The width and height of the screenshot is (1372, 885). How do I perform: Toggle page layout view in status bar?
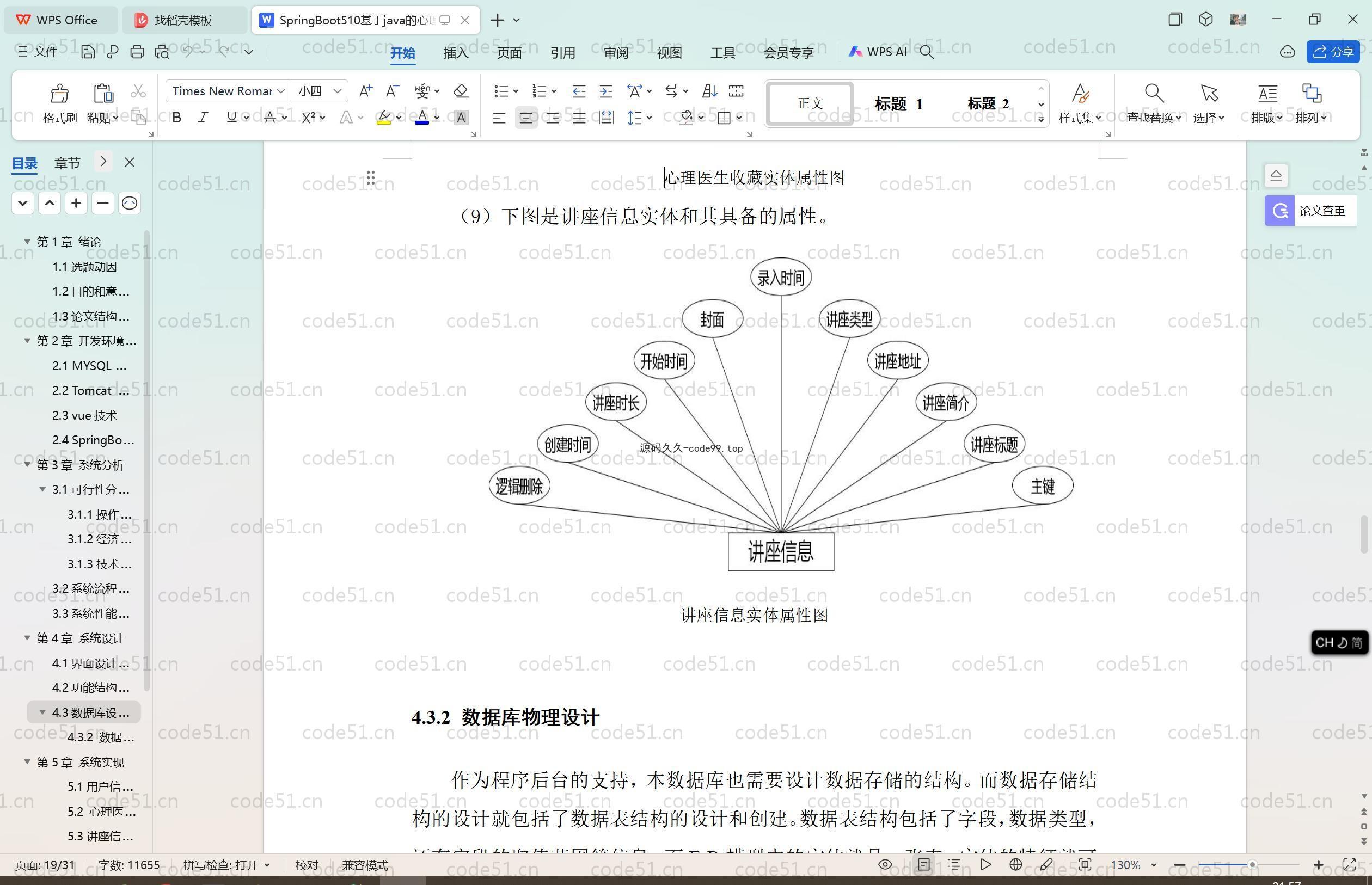click(924, 864)
